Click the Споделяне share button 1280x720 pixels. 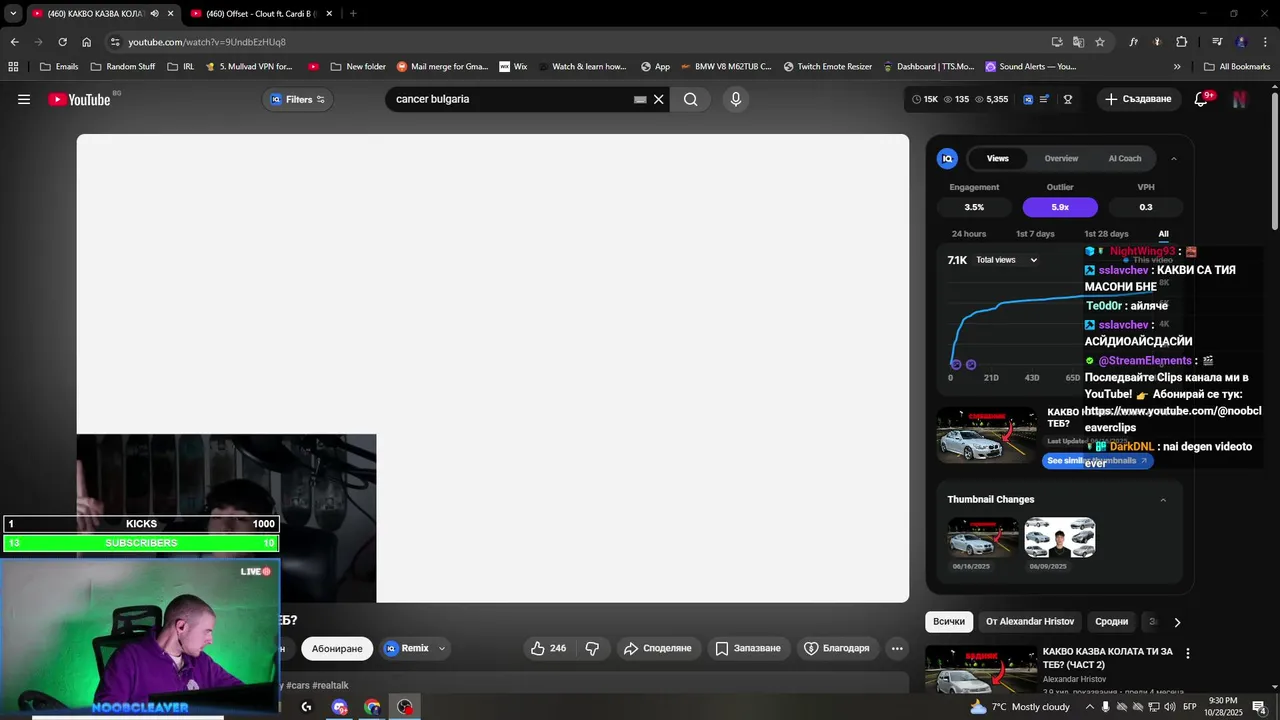(x=658, y=649)
